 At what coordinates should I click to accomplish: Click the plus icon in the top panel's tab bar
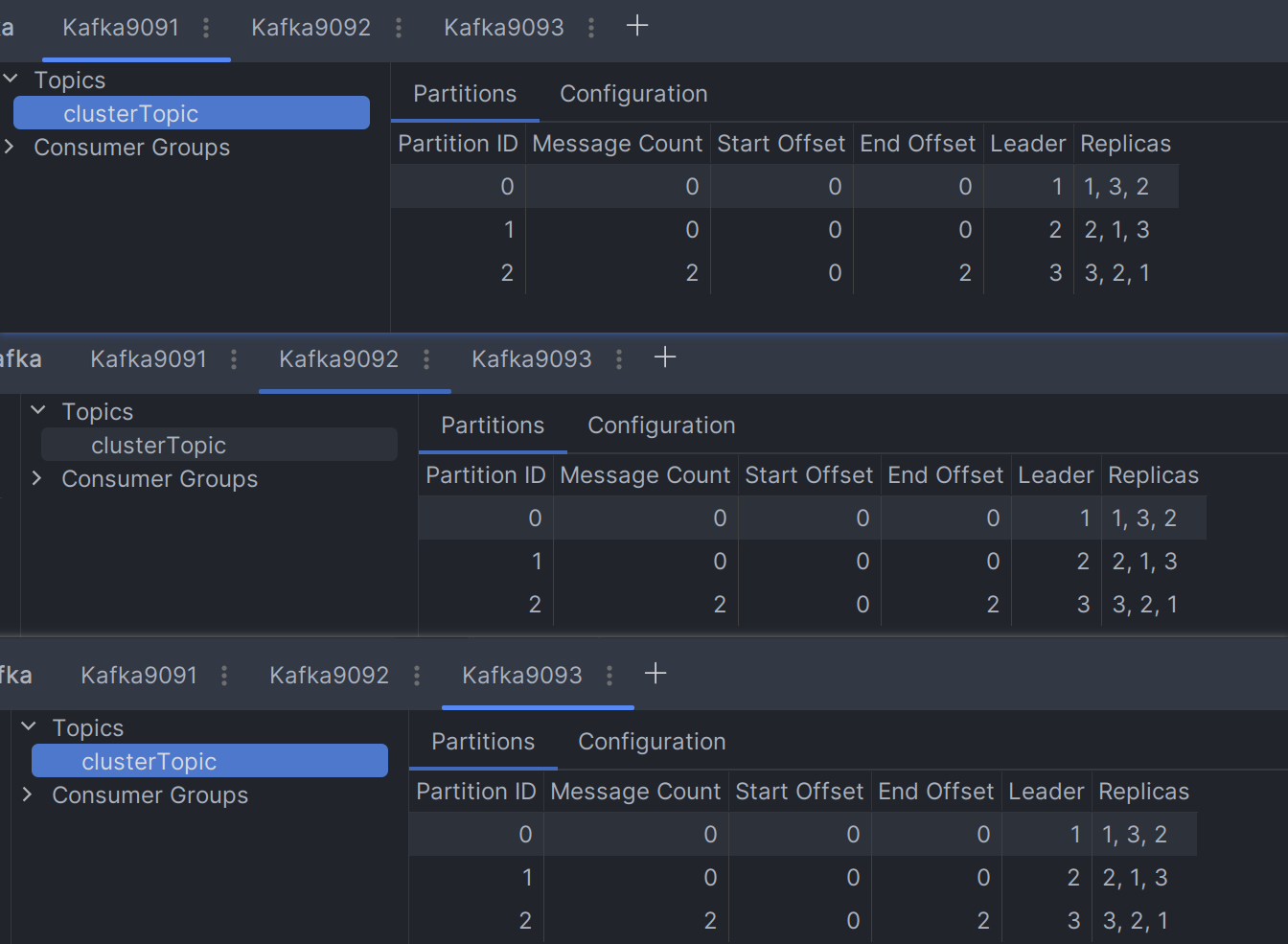pyautogui.click(x=637, y=26)
